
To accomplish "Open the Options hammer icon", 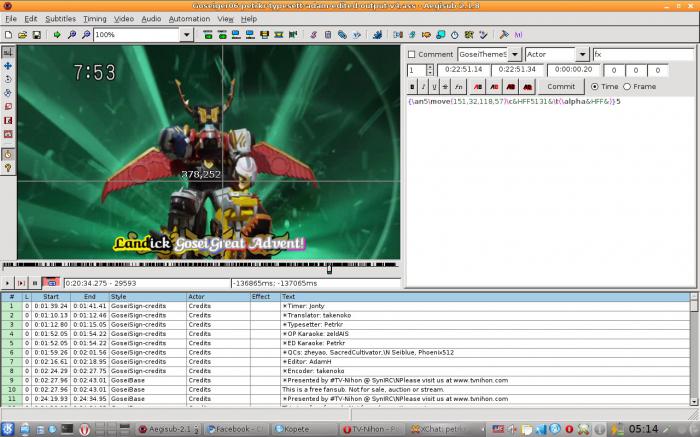I will coord(504,34).
